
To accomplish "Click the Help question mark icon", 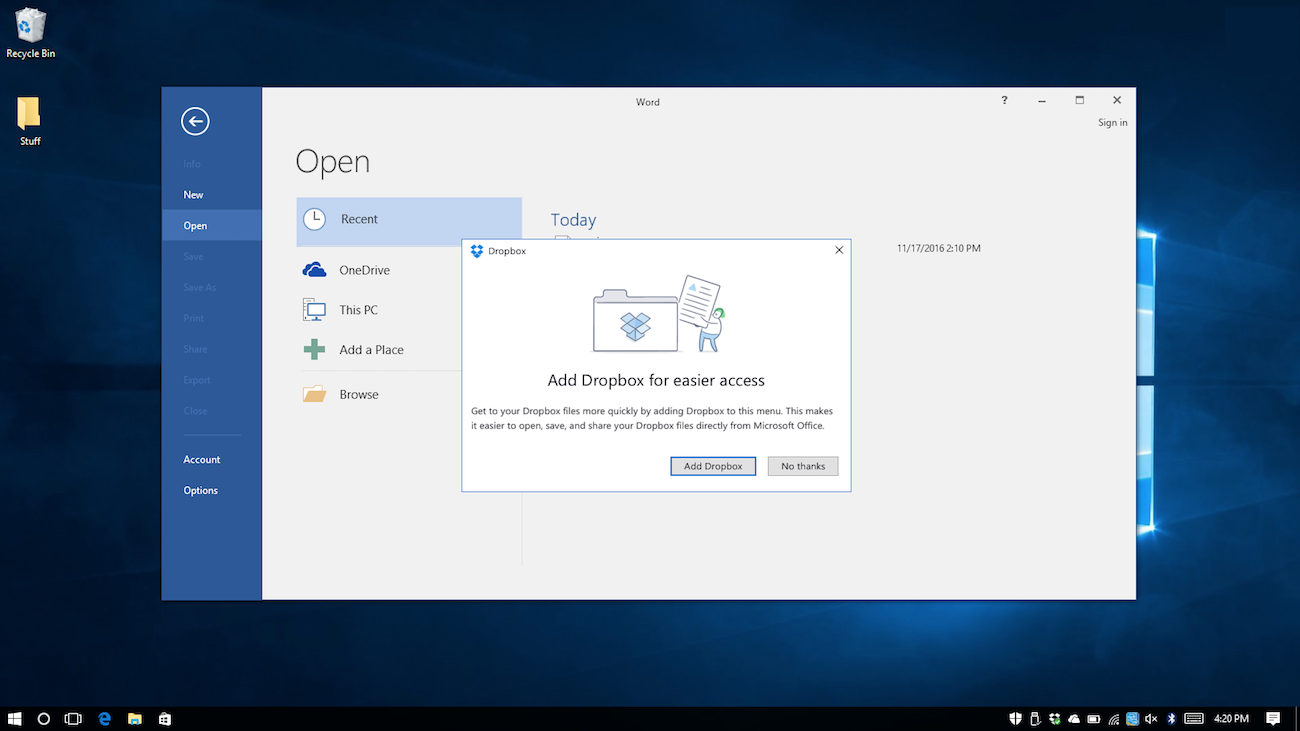I will 1004,100.
